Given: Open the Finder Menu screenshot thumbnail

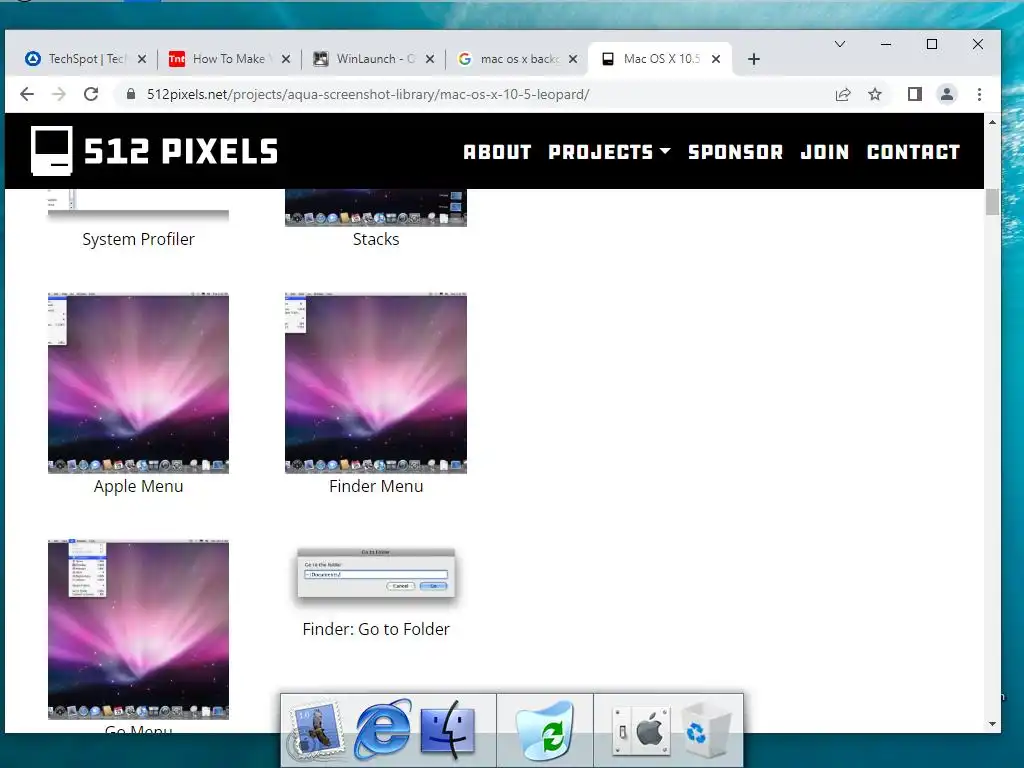Looking at the screenshot, I should pyautogui.click(x=376, y=383).
